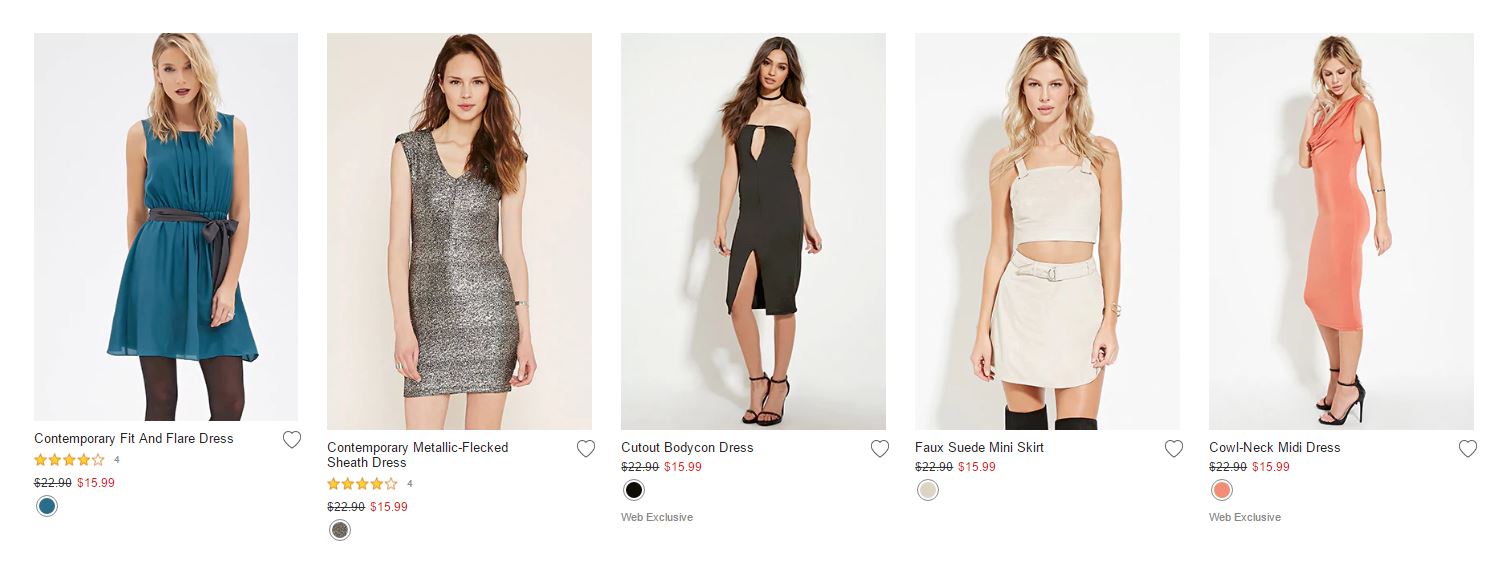Click heart icon for Metallic-Flecked Sheath Dress

(586, 449)
